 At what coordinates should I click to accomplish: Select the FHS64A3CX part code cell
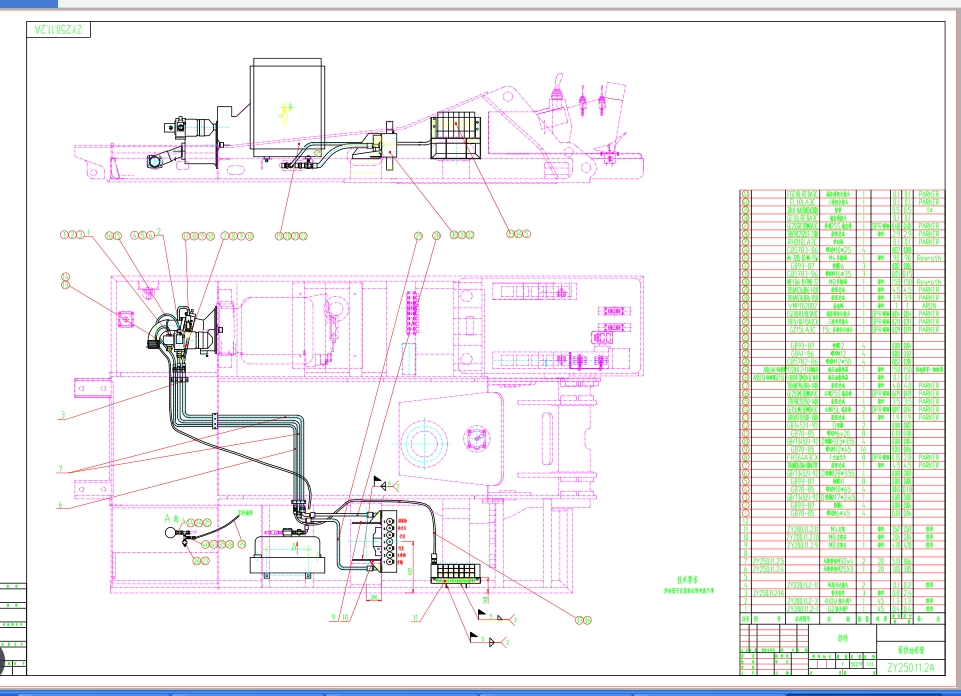[x=802, y=457]
